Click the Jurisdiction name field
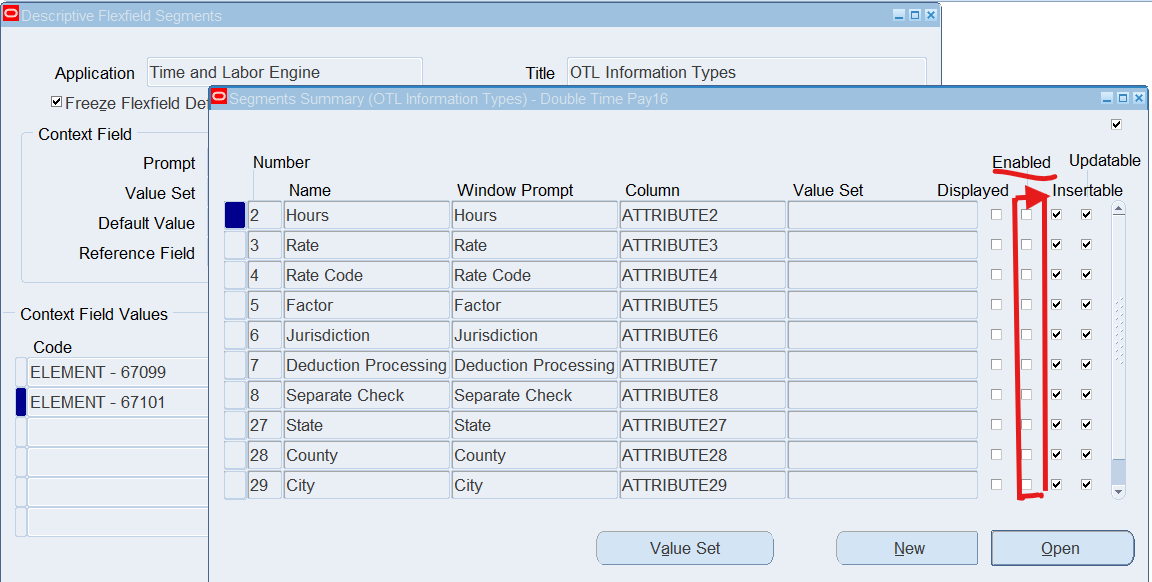 [366, 335]
